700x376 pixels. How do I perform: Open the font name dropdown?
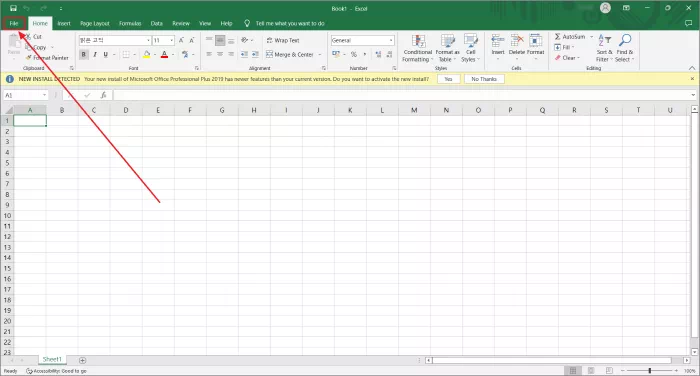click(x=148, y=40)
